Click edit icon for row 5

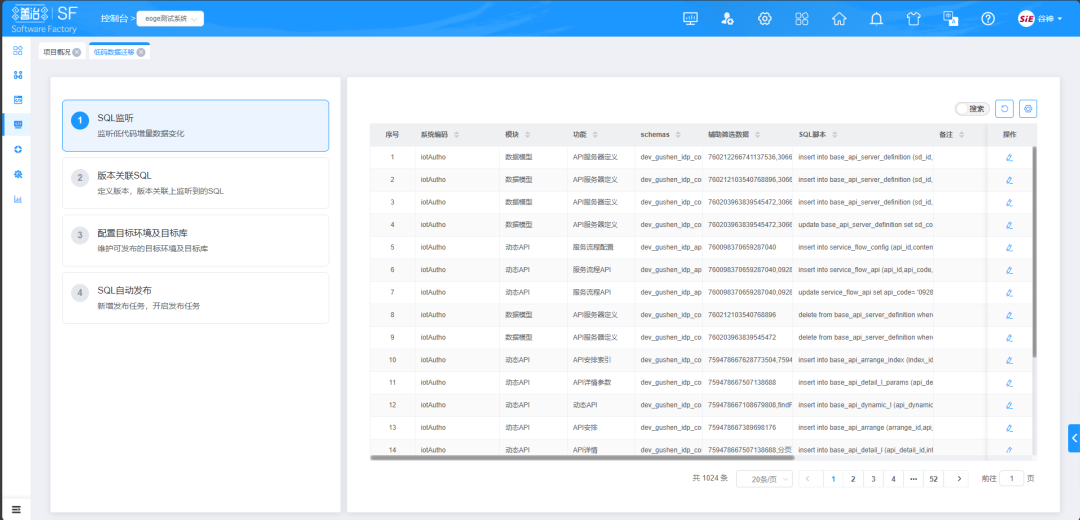point(1009,247)
